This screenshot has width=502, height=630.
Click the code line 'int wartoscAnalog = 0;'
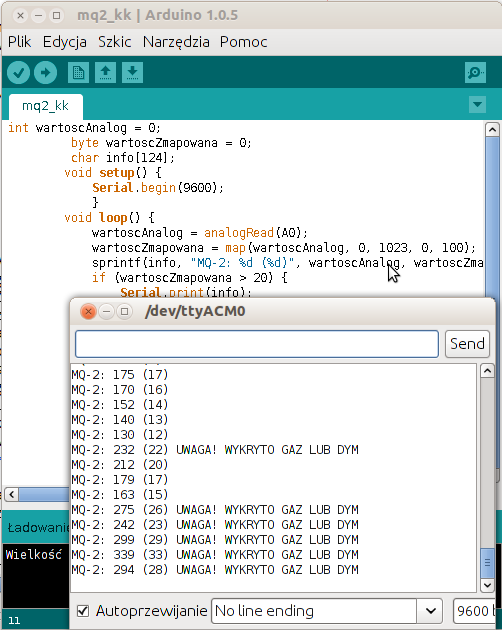[84, 128]
